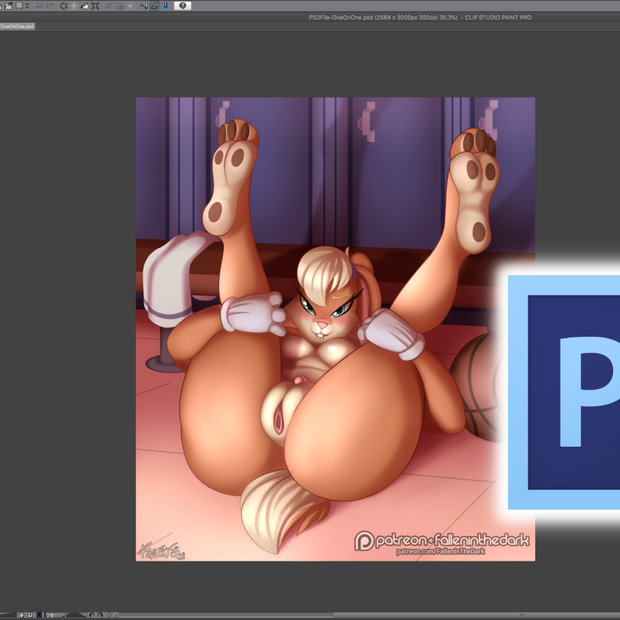This screenshot has height=620, width=620.
Task: Toggle Snap to Ruler
Action: point(144,5)
